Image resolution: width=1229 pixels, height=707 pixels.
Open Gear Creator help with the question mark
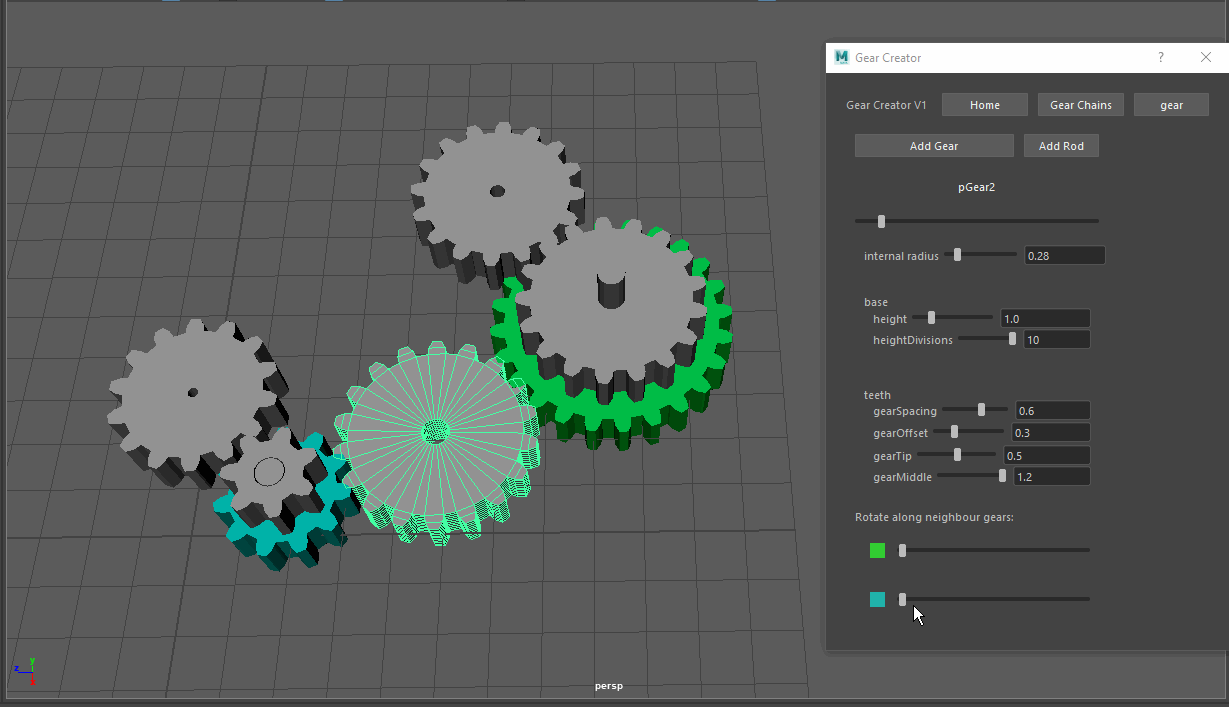pyautogui.click(x=1160, y=57)
